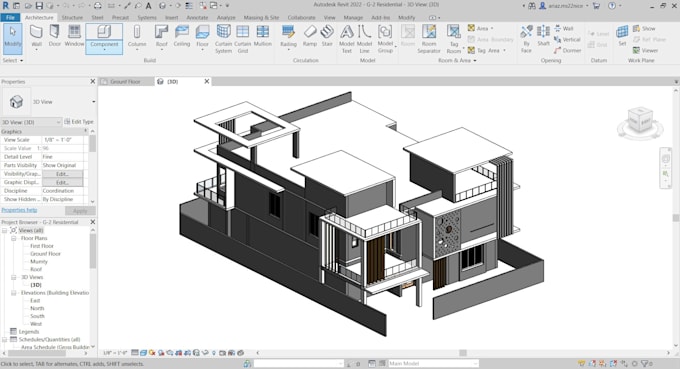
Task: Click the Save icon in quick access toolbar
Action: [x=39, y=6]
